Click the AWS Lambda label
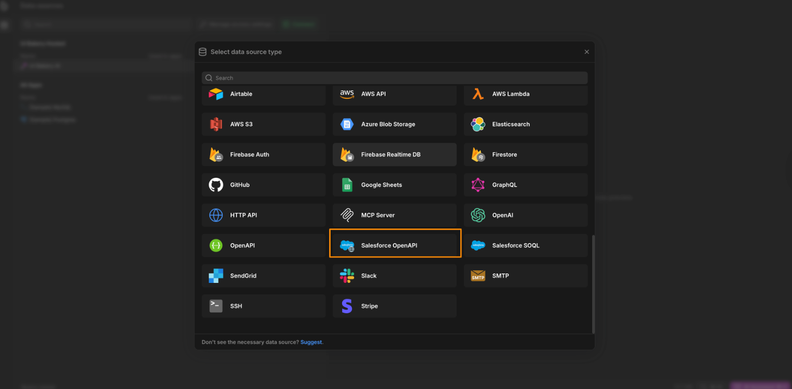The width and height of the screenshot is (792, 389). [x=511, y=94]
